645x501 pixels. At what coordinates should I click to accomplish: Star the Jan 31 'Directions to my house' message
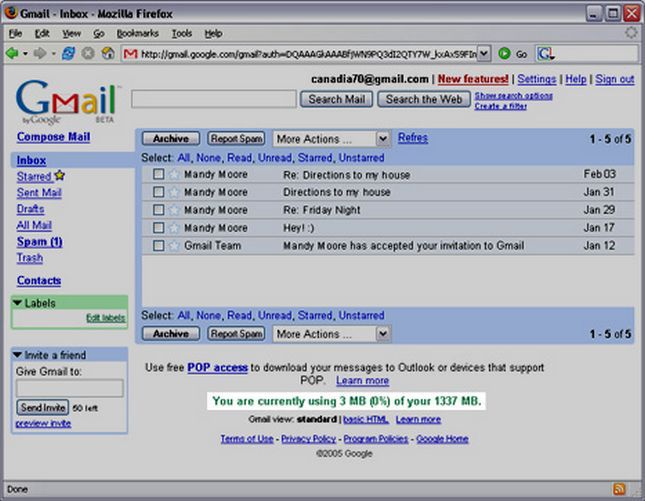[174, 192]
